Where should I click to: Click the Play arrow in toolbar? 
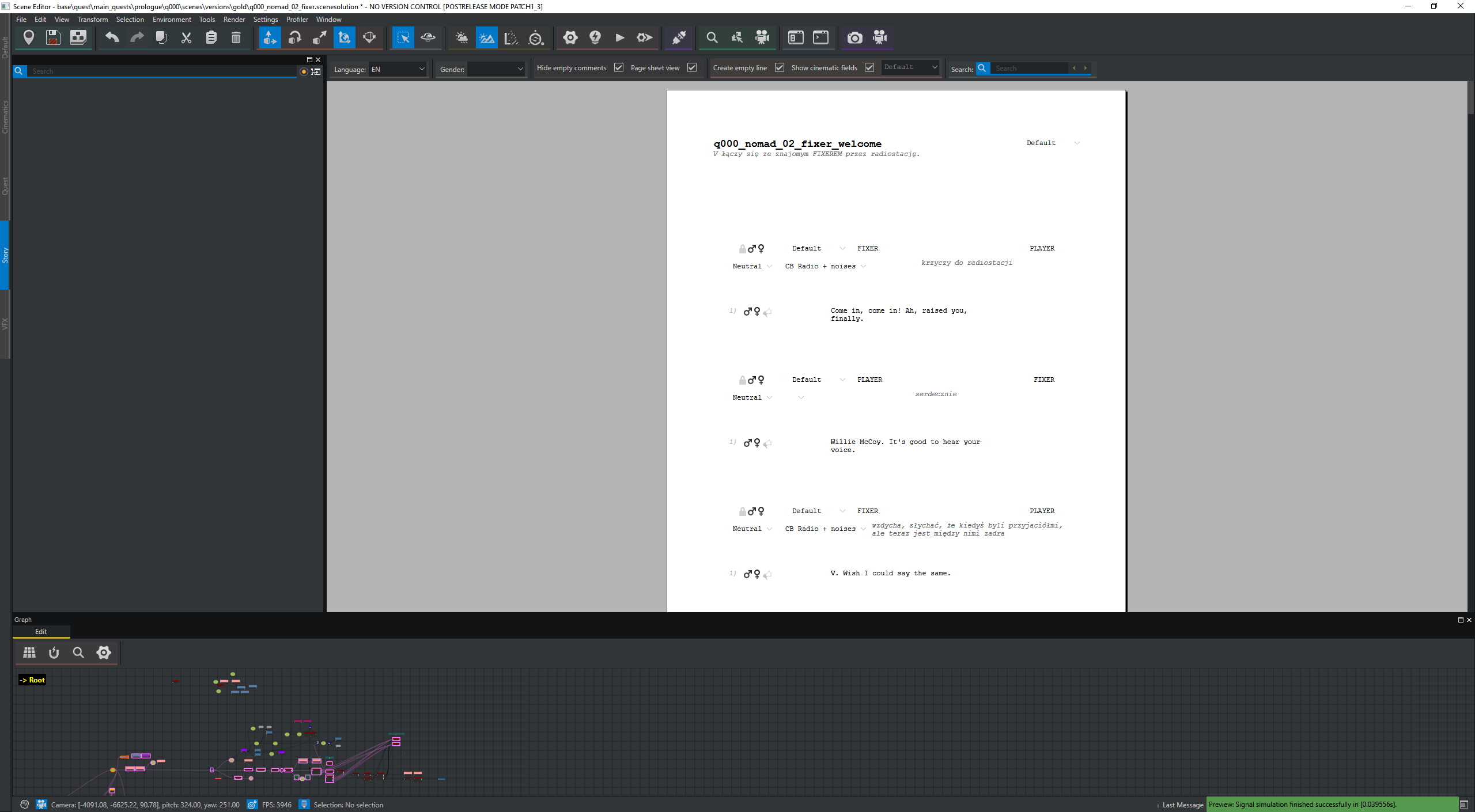pos(620,38)
